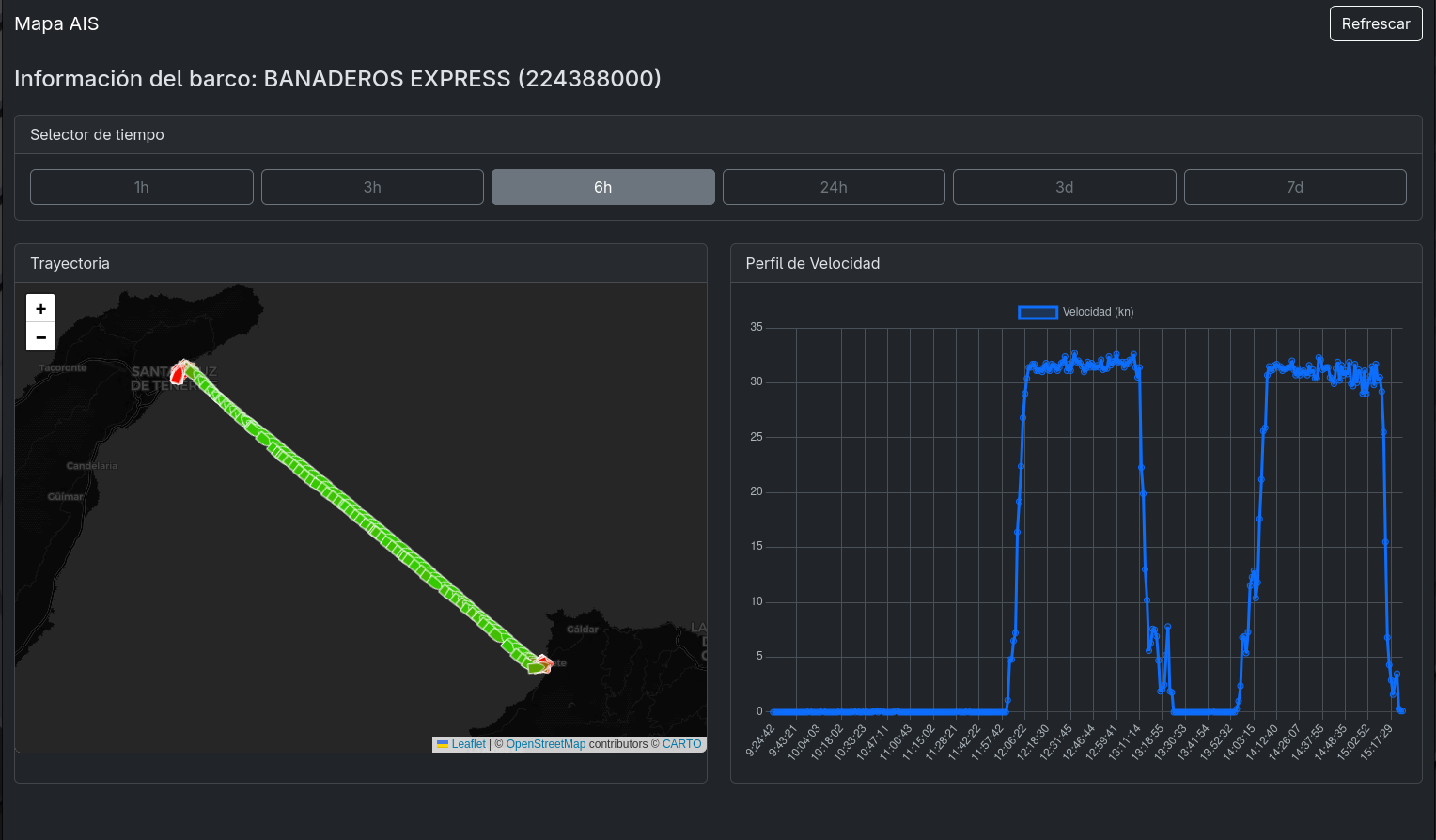Open the CARTO attribution link

[x=681, y=744]
